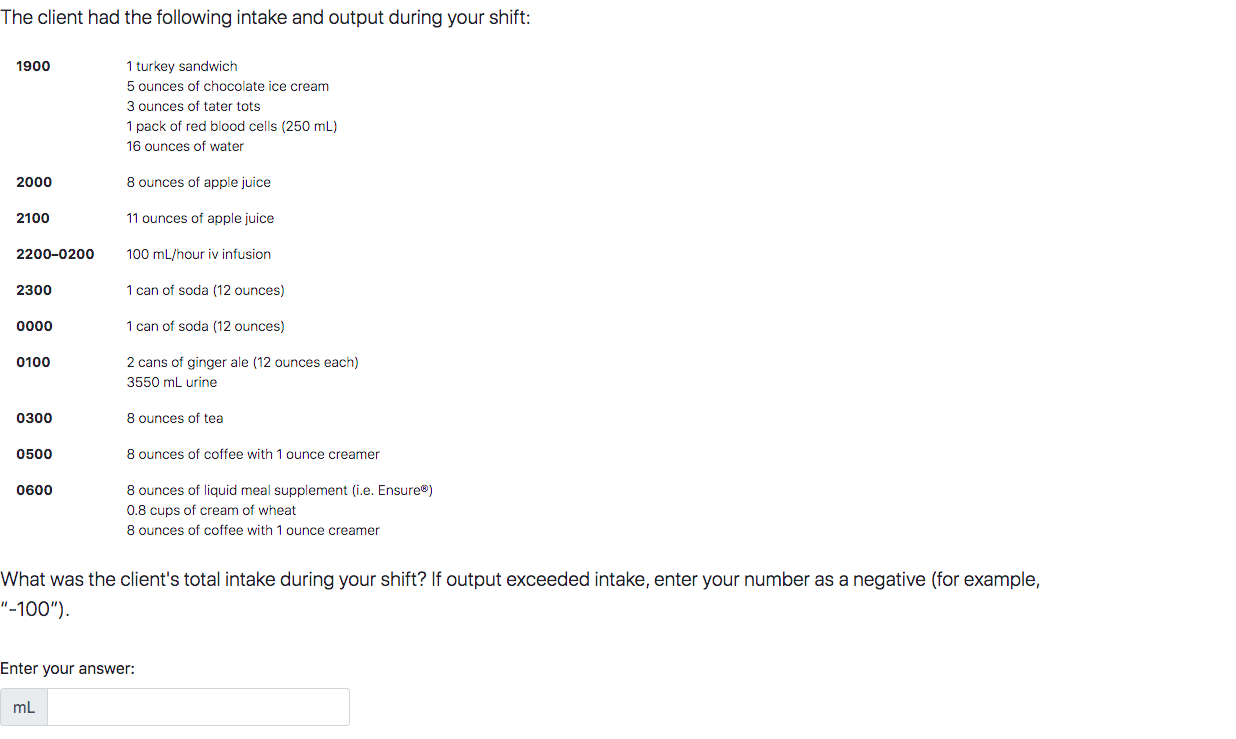Image resolution: width=1236 pixels, height=739 pixels.
Task: Select the 2000 time marker
Action: coord(33,182)
